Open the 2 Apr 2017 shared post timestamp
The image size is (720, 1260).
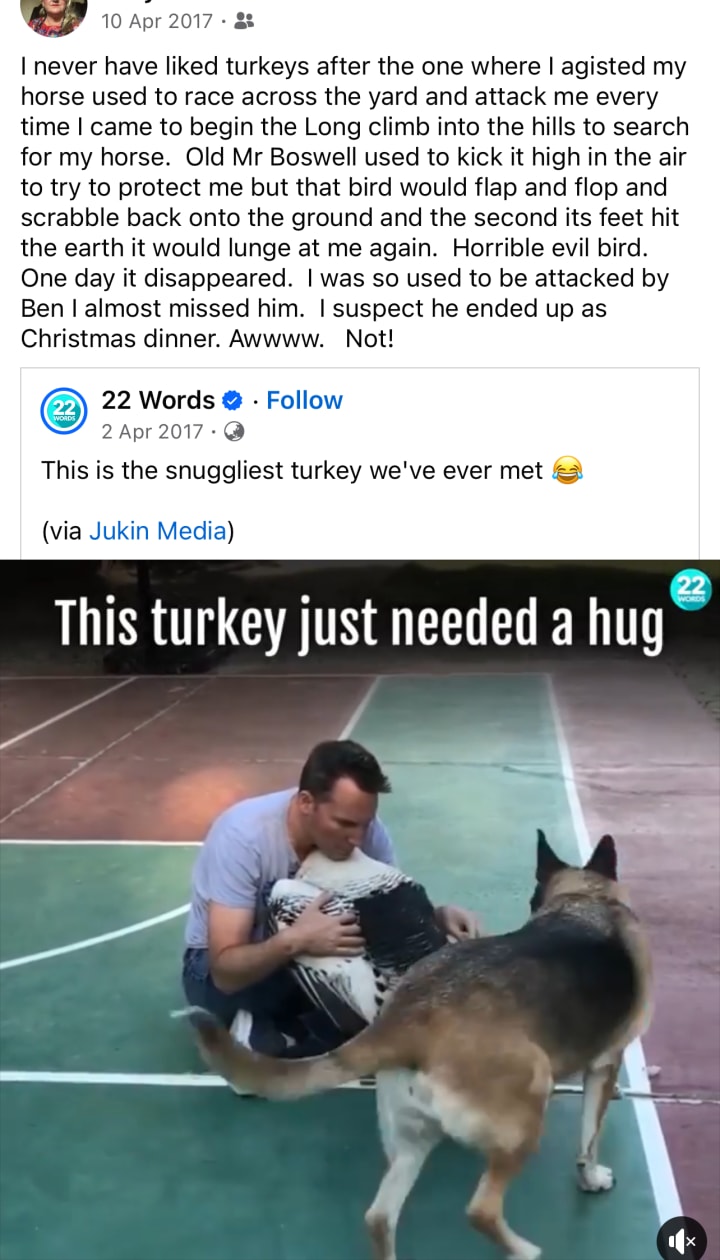[152, 432]
